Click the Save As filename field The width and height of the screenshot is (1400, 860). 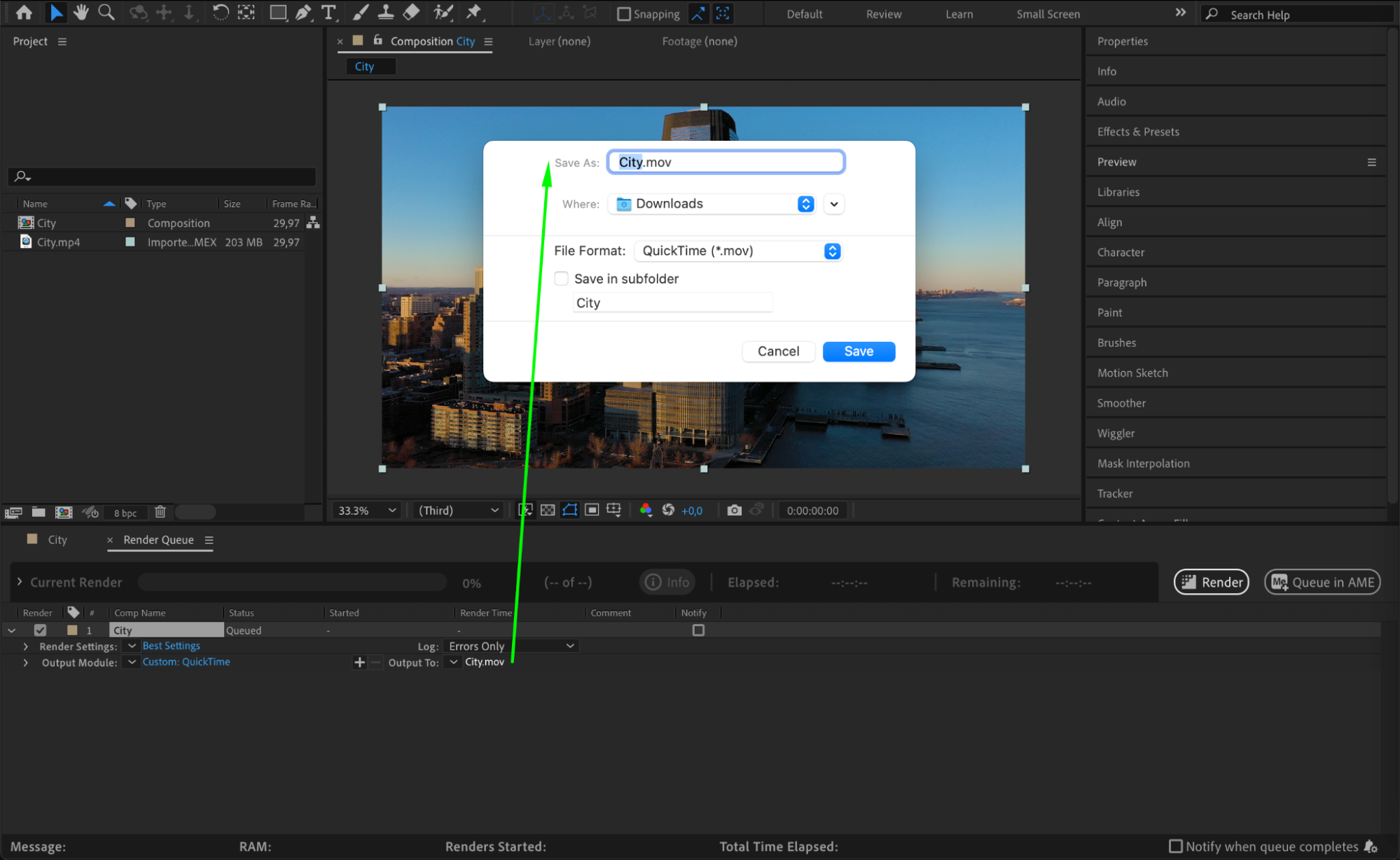(x=726, y=162)
